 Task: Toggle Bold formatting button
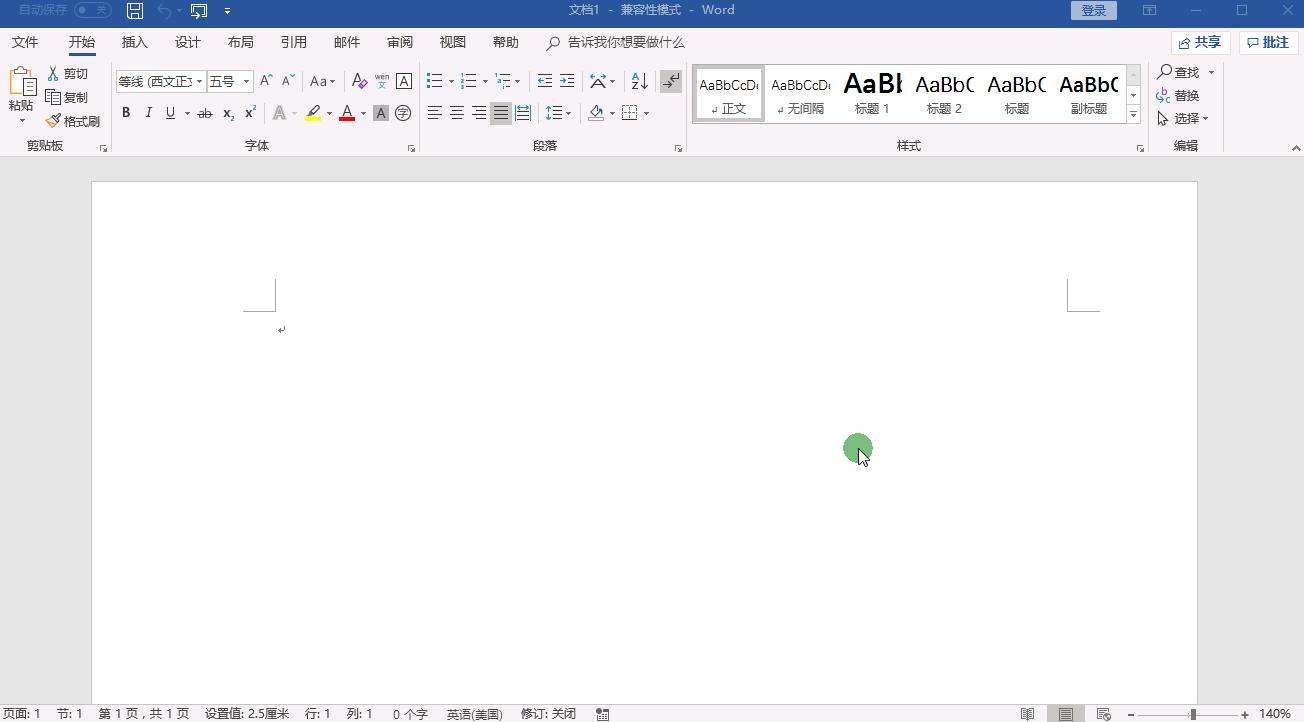coord(126,113)
